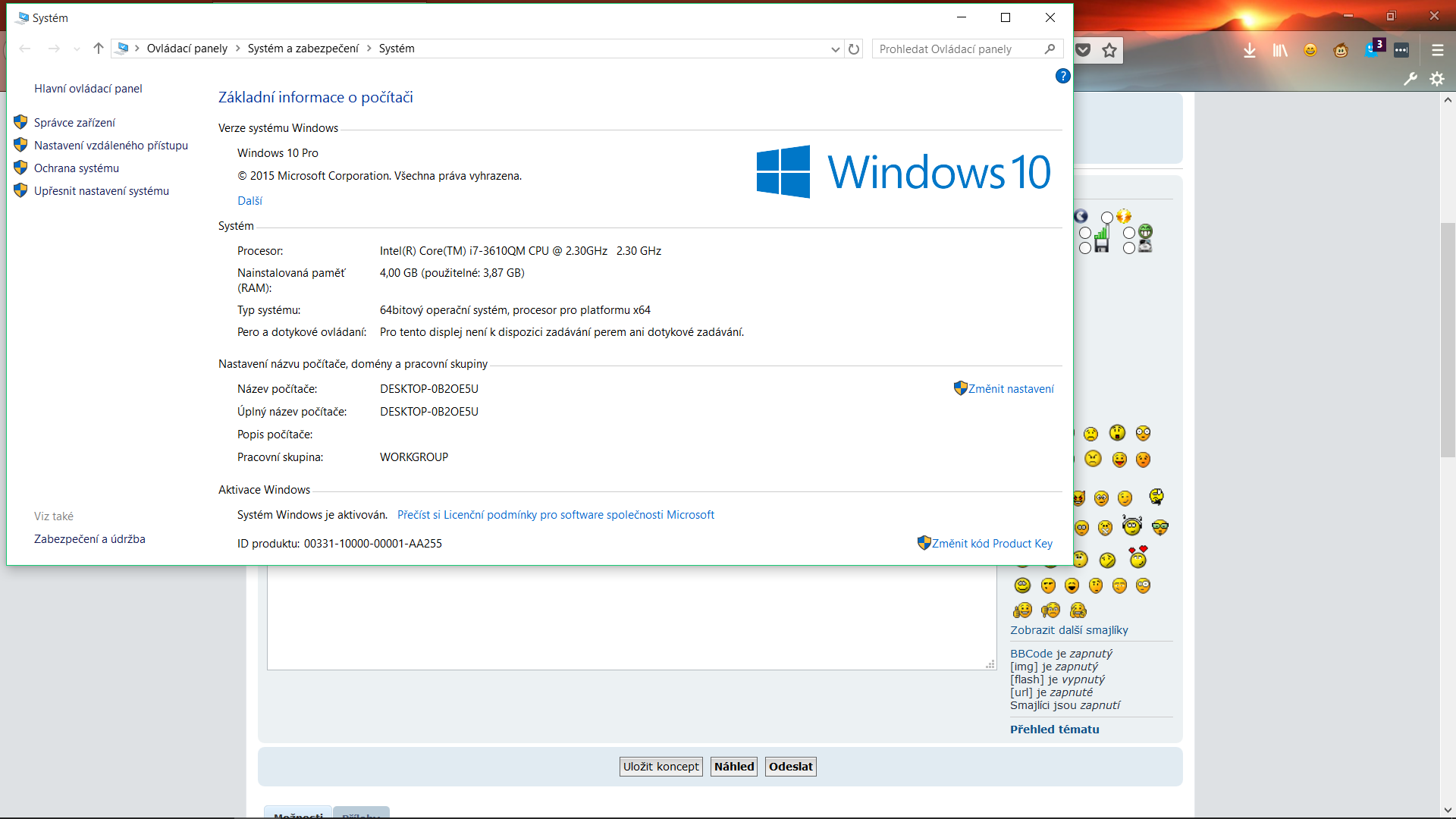Image resolution: width=1456 pixels, height=819 pixels.
Task: Click scroll-up arrow of browser scrollbar
Action: [x=1448, y=100]
